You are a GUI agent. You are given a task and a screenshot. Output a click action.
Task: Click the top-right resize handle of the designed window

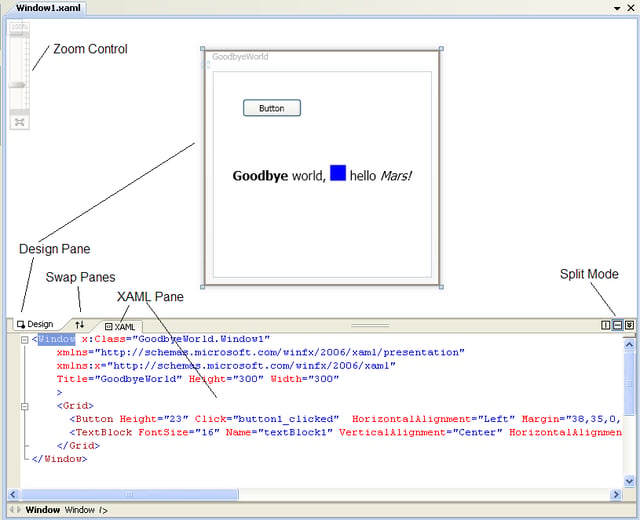441,49
